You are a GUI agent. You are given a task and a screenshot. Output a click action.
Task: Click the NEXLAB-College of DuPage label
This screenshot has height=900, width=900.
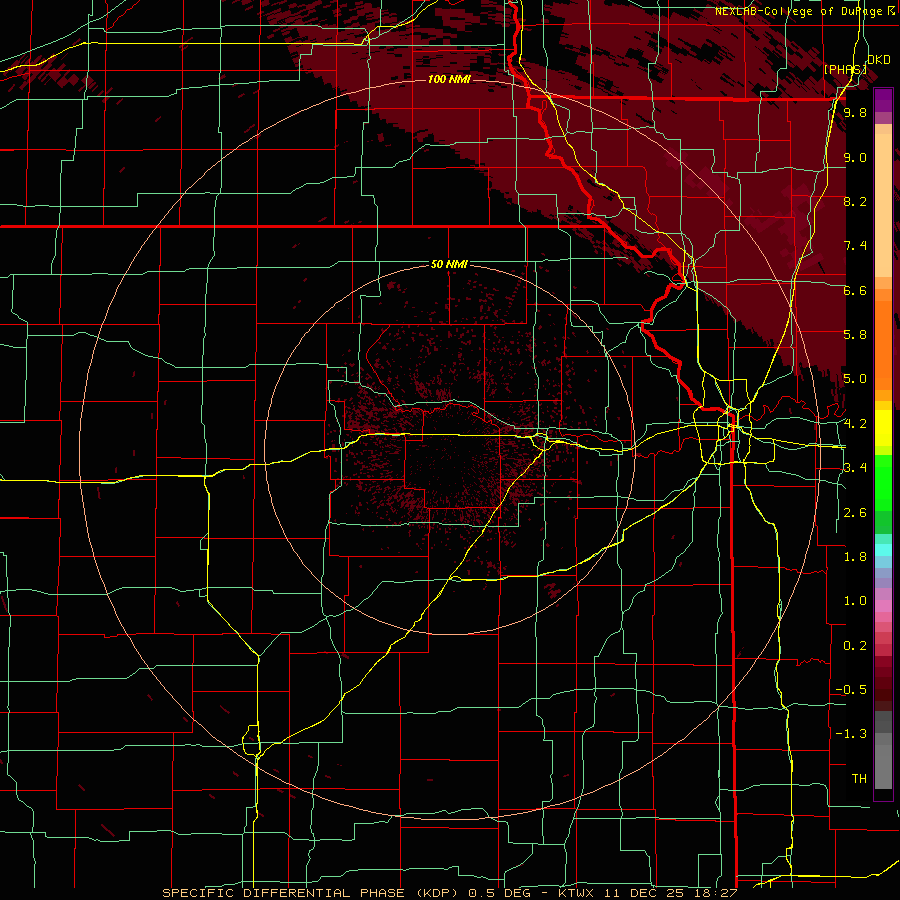tap(798, 11)
